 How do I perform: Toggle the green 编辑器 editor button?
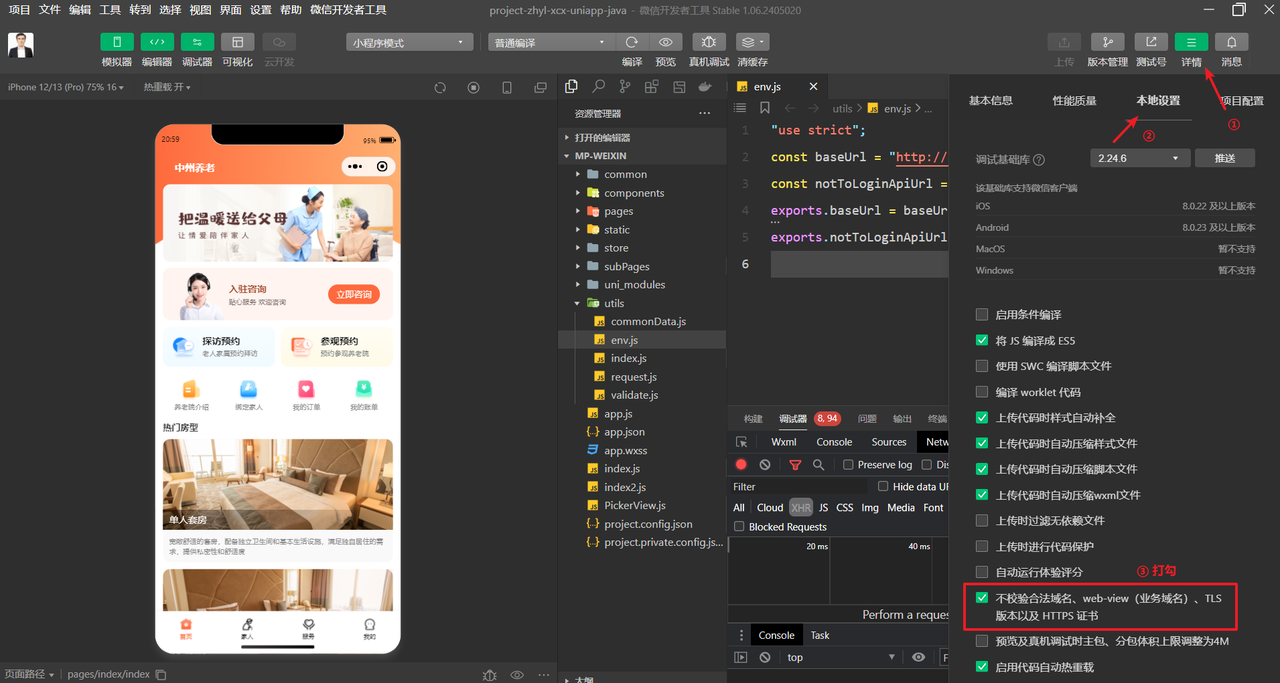[x=157, y=42]
